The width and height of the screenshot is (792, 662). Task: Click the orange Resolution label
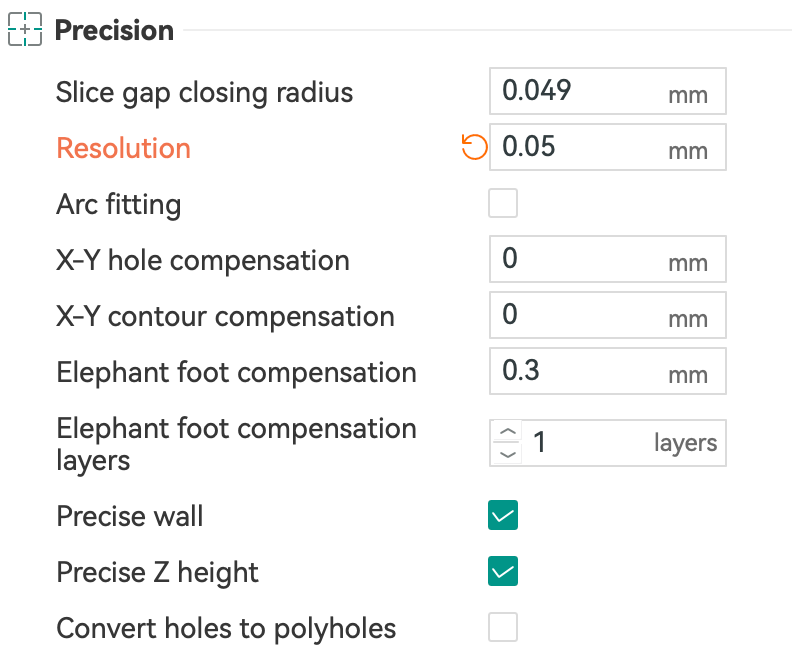(x=123, y=148)
